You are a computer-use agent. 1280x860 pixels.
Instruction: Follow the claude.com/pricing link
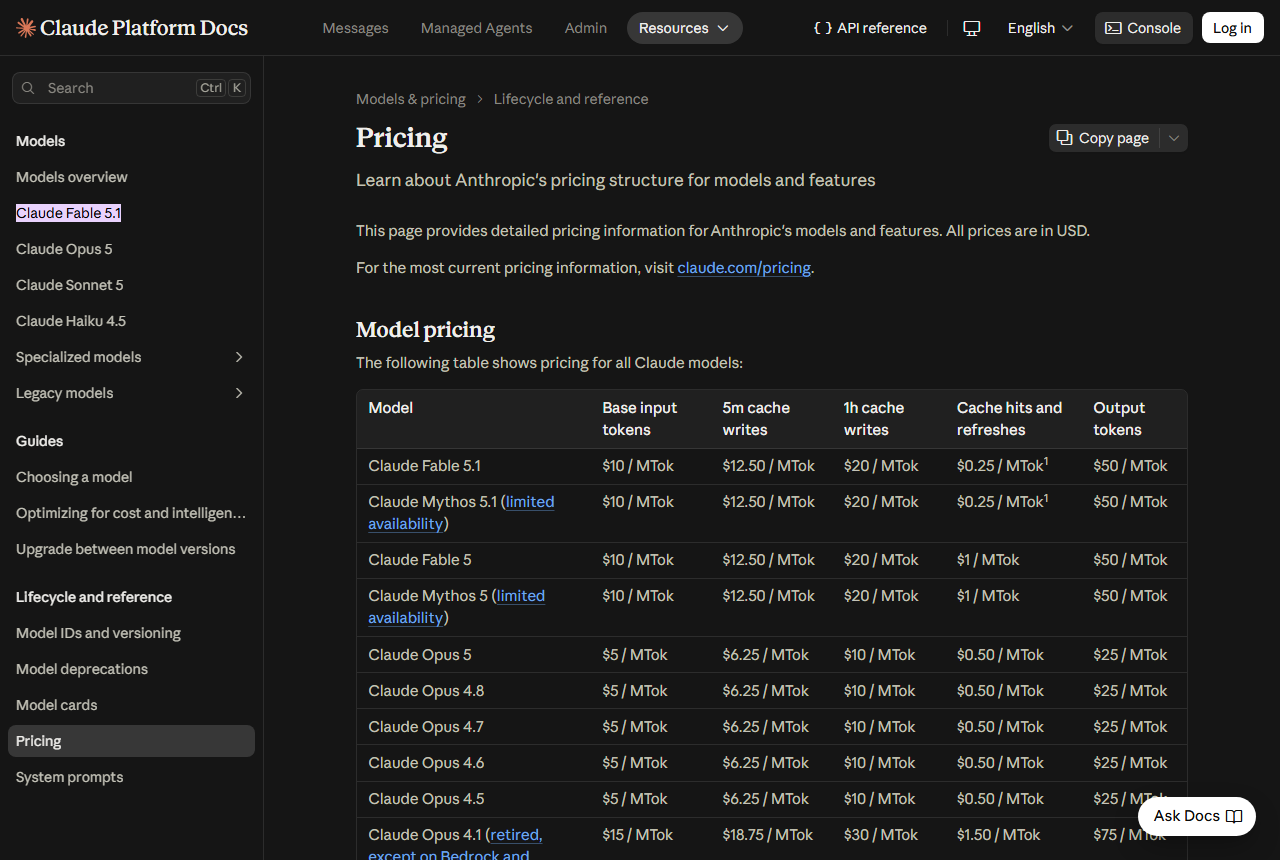[744, 268]
